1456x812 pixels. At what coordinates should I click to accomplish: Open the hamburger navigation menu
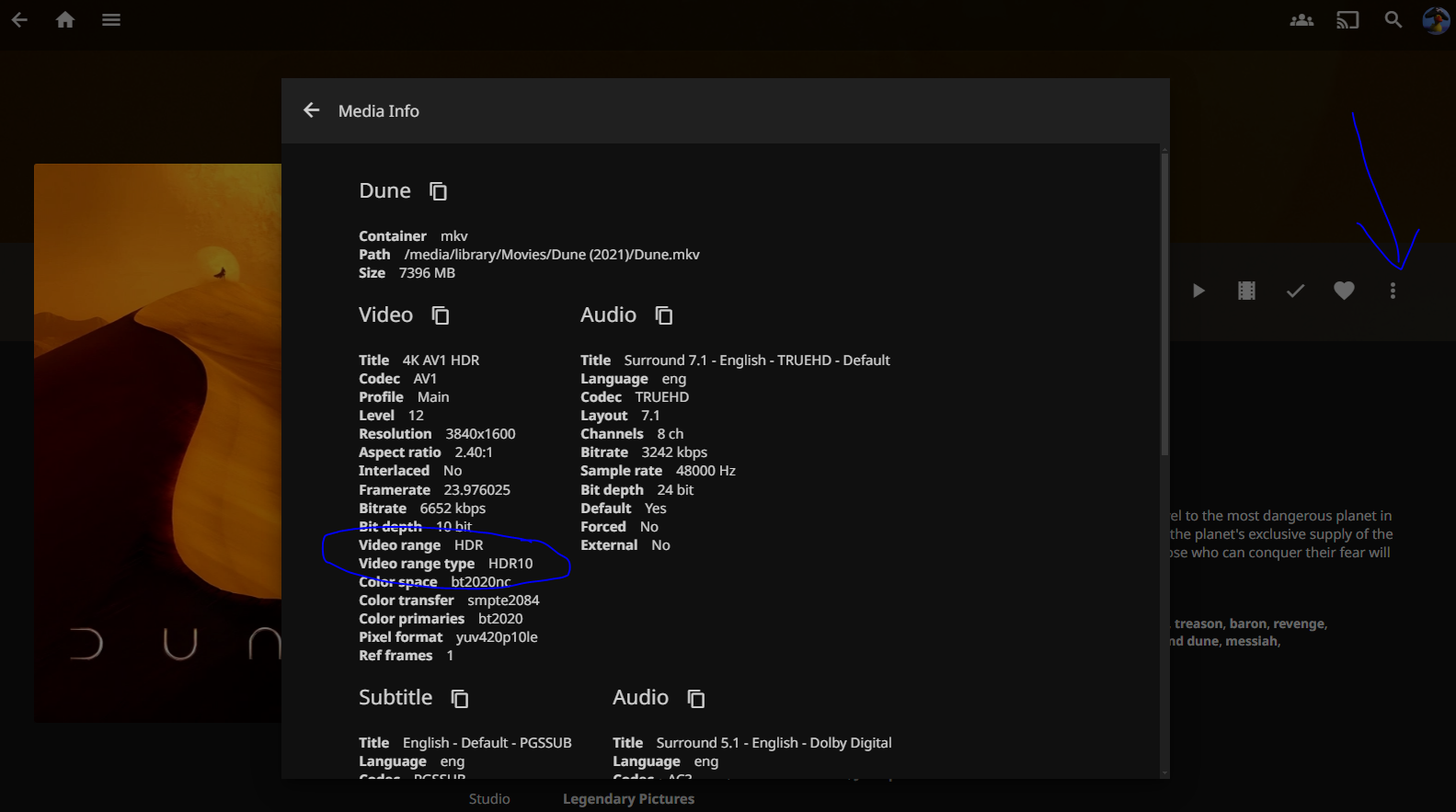point(111,19)
